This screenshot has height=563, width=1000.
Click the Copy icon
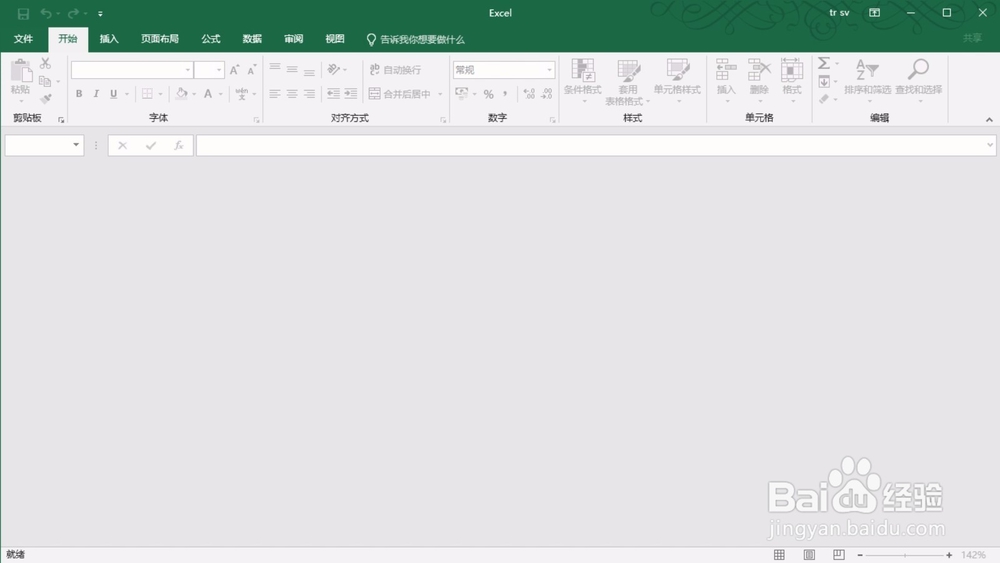coord(45,81)
